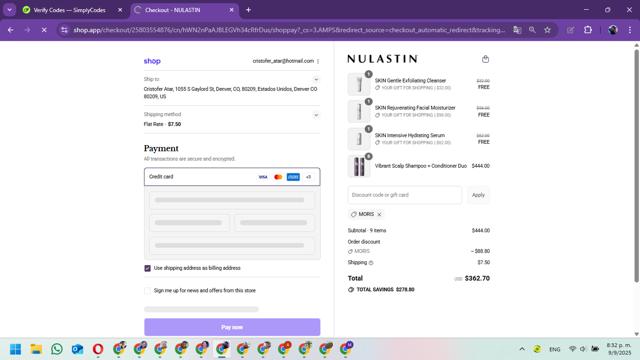Click the ENG language indicator
Image resolution: width=640 pixels, height=360 pixels.
tap(554, 349)
